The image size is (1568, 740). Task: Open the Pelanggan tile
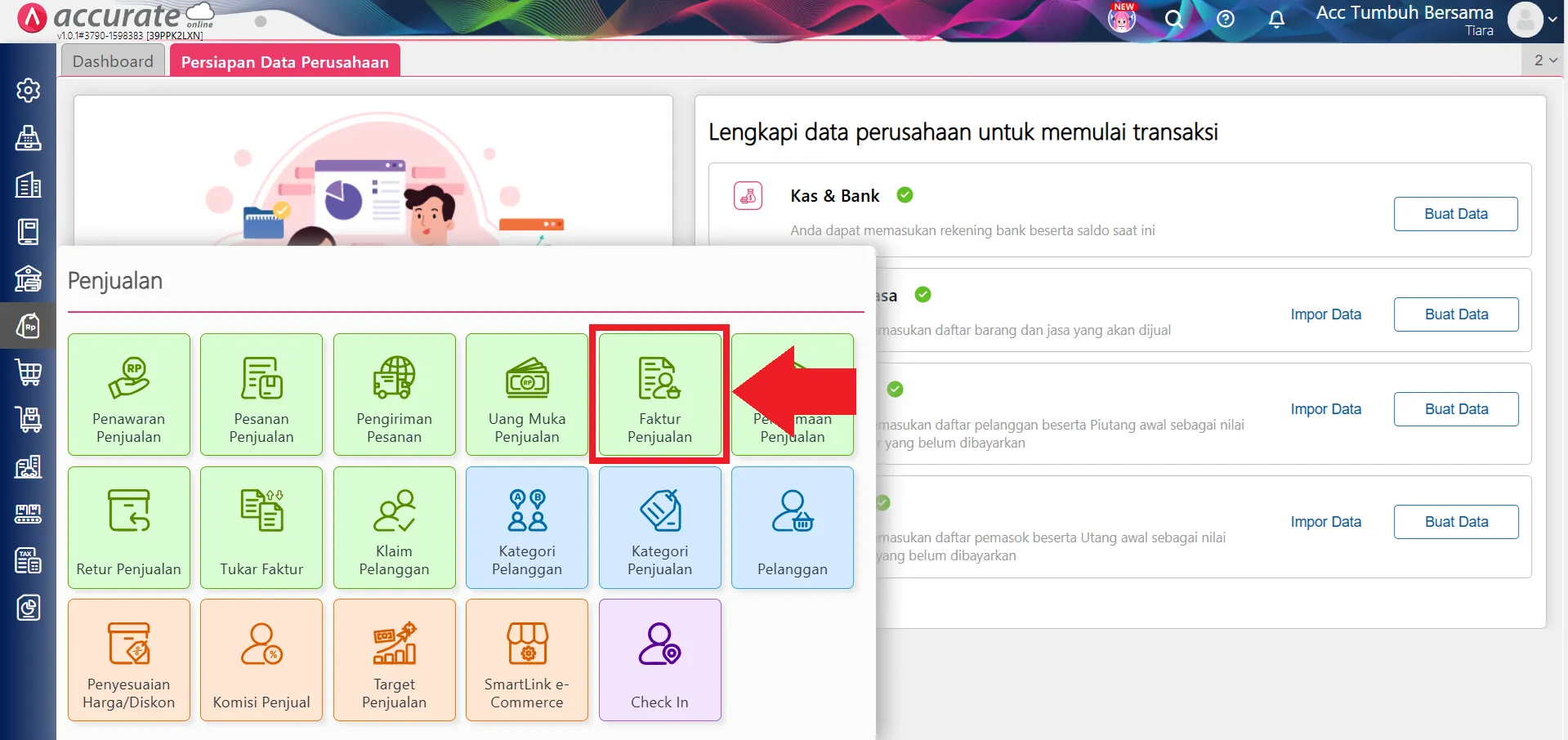click(x=793, y=528)
